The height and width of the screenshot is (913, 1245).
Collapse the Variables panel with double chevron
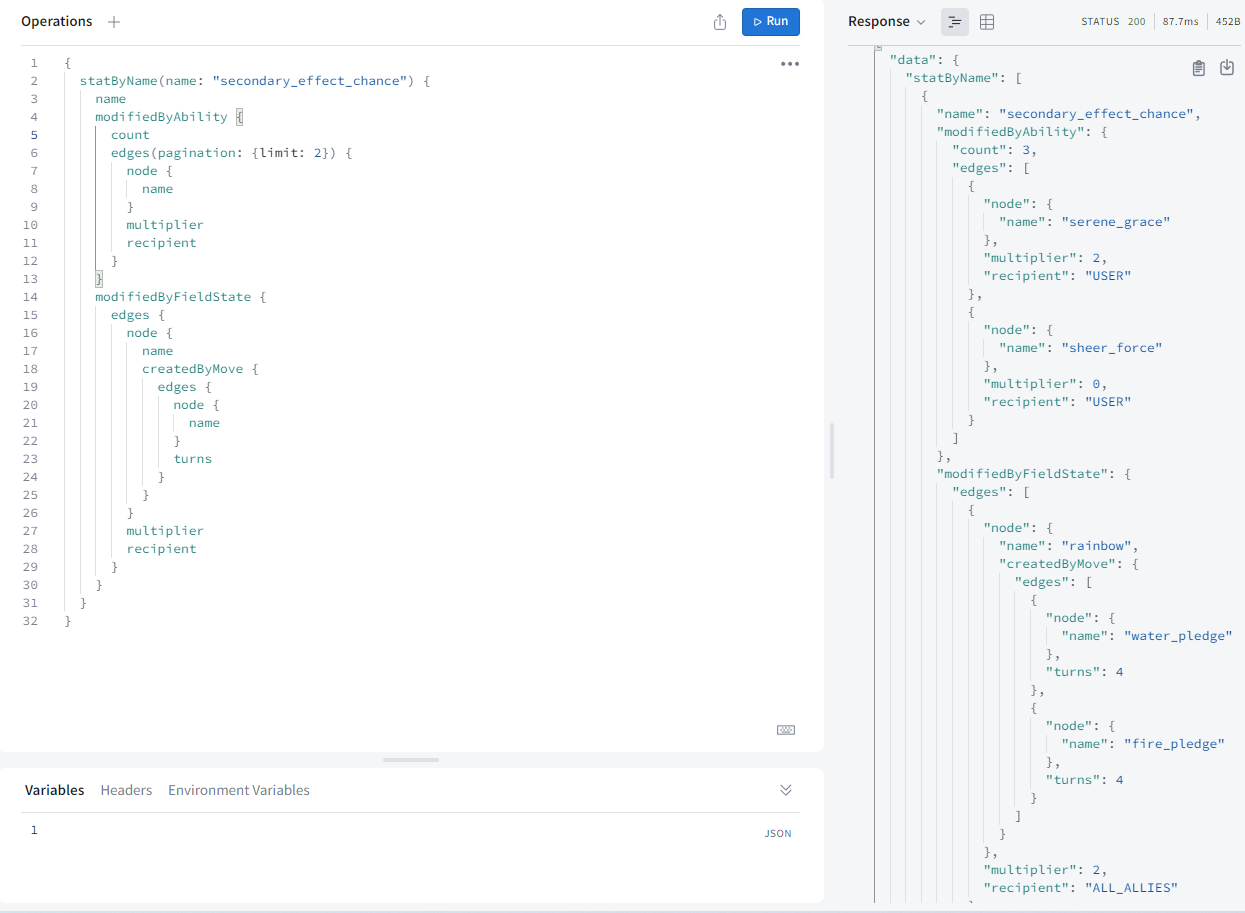tap(786, 790)
